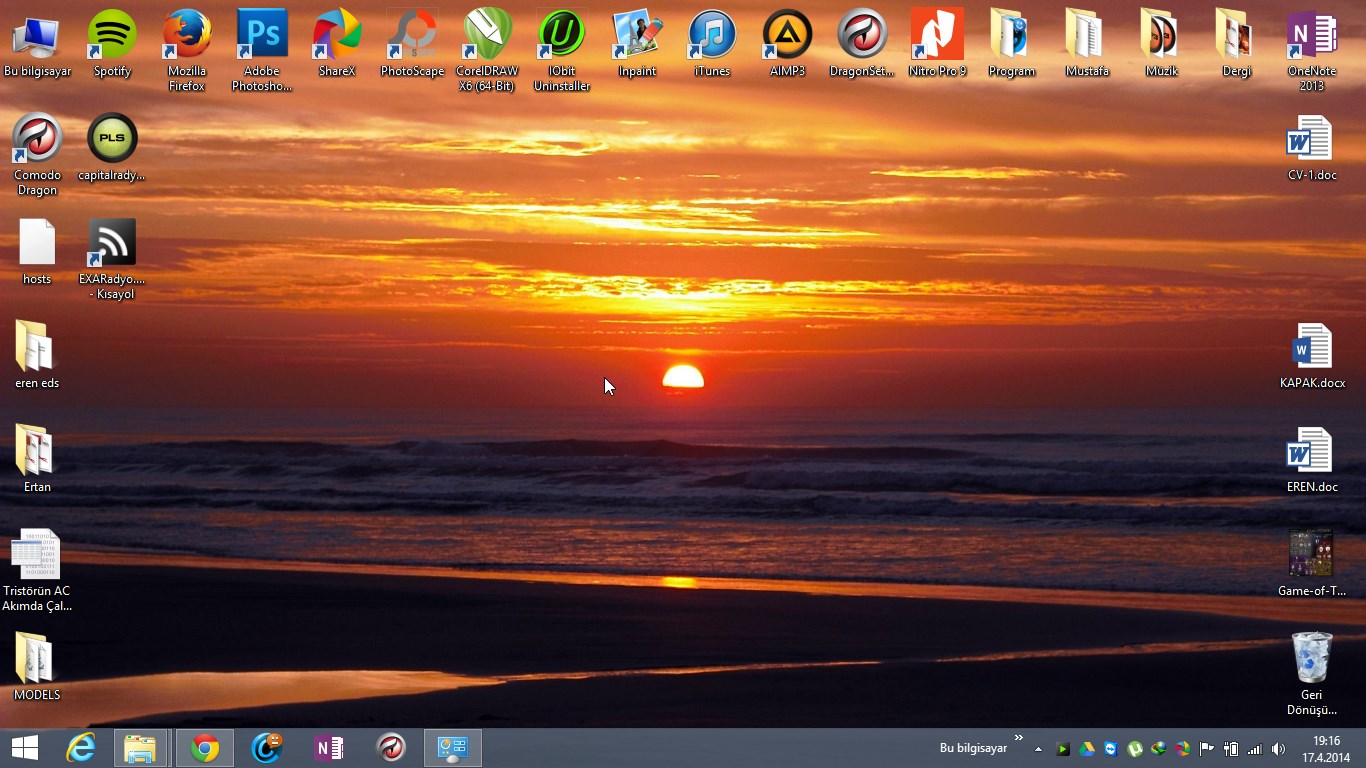Select the iTunes desktop icon
Screen dimensions: 1366x768
(712, 44)
